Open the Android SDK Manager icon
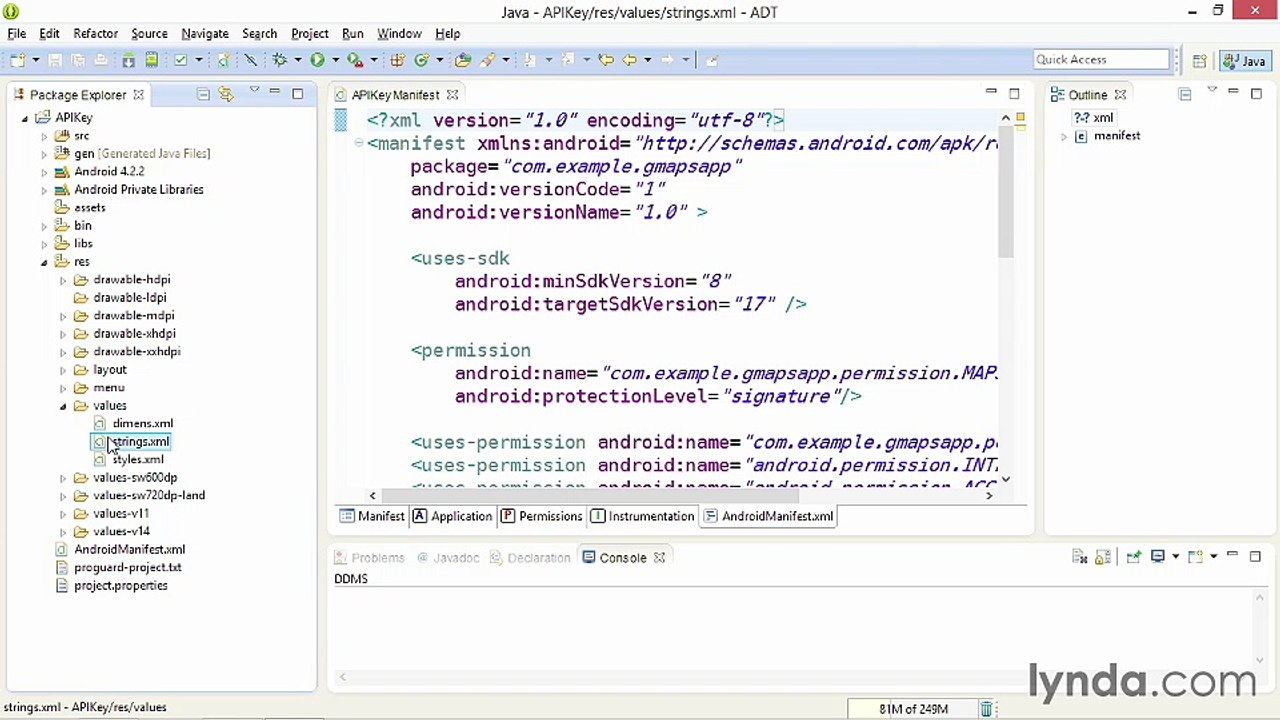The width and height of the screenshot is (1280, 720). click(129, 60)
